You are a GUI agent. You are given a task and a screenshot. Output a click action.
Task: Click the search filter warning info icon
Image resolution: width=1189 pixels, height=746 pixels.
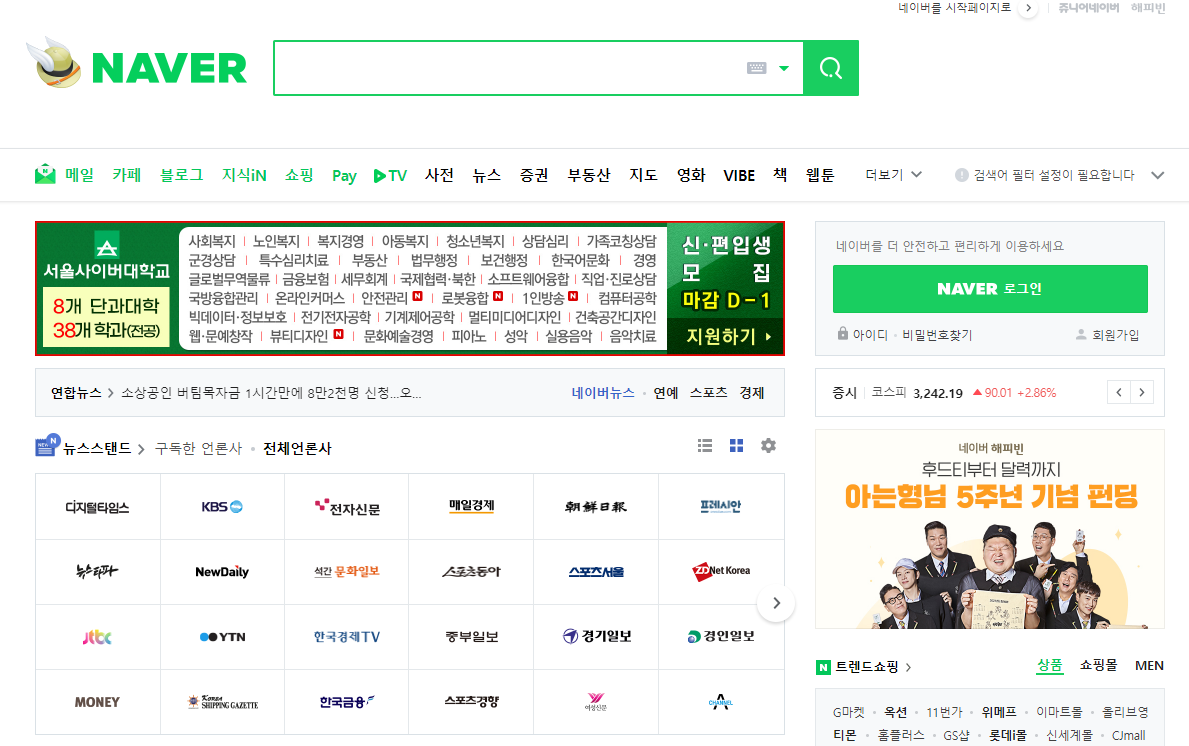(962, 175)
